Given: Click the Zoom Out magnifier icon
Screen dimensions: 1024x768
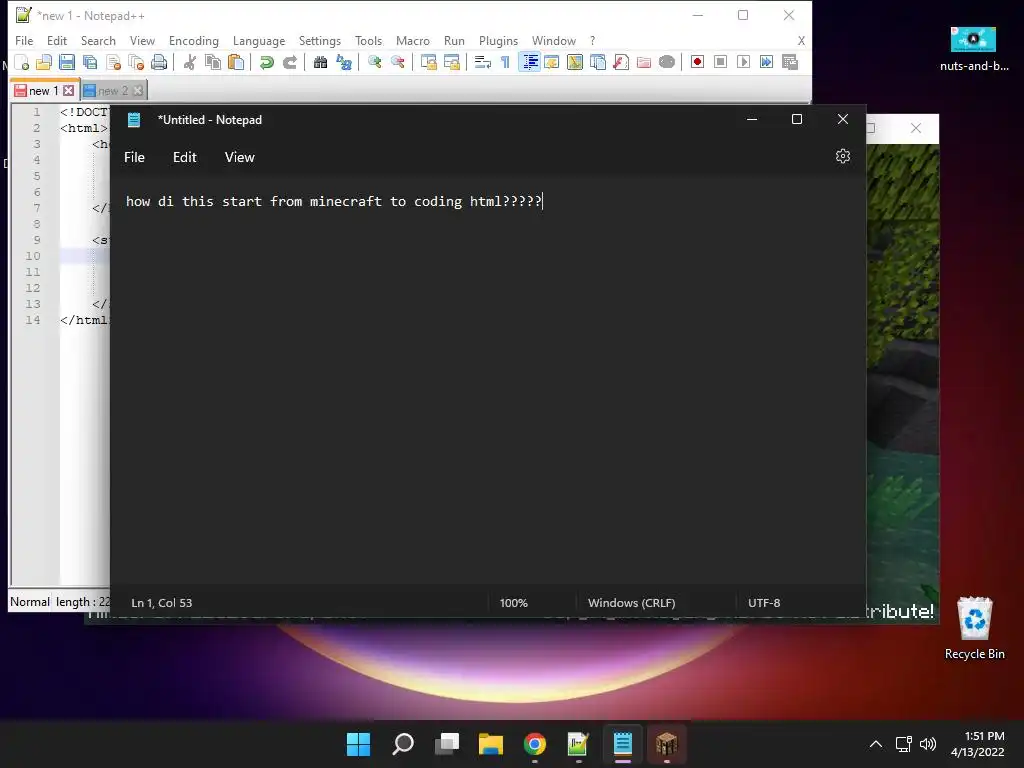Looking at the screenshot, I should pos(397,62).
